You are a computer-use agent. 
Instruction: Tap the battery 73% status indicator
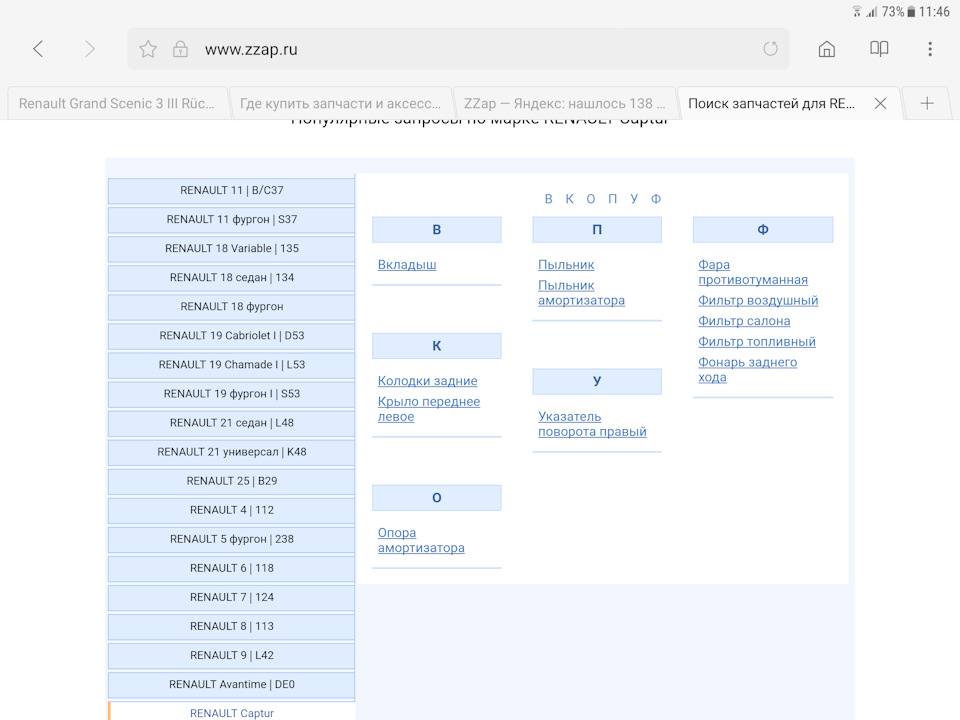click(x=898, y=12)
